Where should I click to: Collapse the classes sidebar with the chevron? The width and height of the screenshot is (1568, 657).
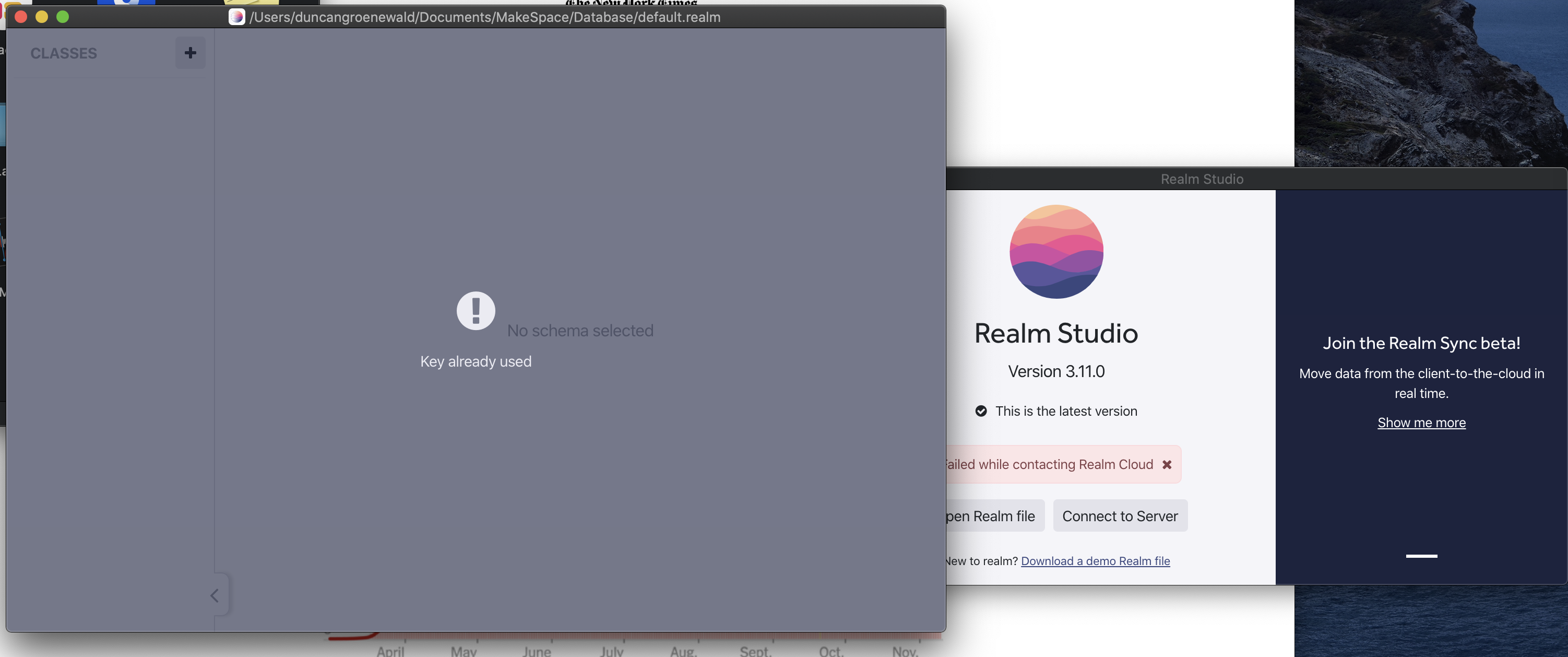point(213,595)
